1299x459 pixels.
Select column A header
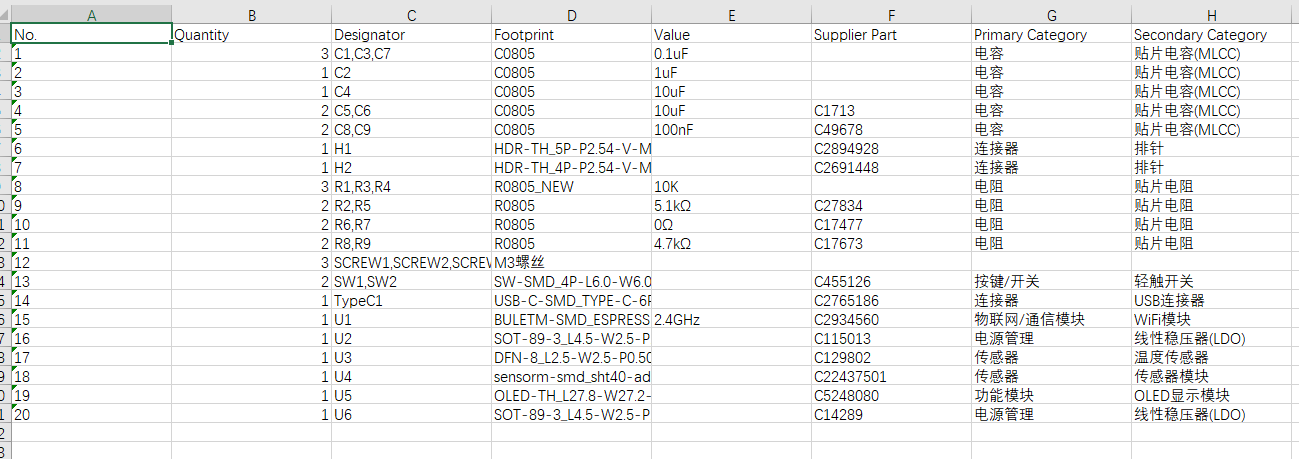point(91,15)
